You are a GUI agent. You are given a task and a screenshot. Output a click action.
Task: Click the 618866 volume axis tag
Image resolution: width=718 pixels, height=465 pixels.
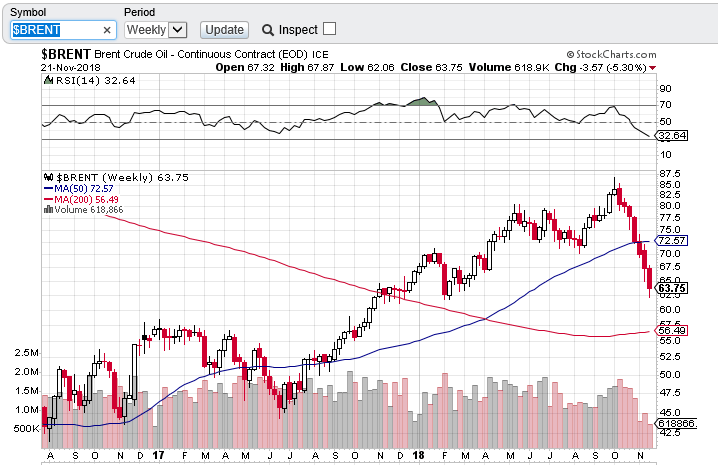(676, 424)
